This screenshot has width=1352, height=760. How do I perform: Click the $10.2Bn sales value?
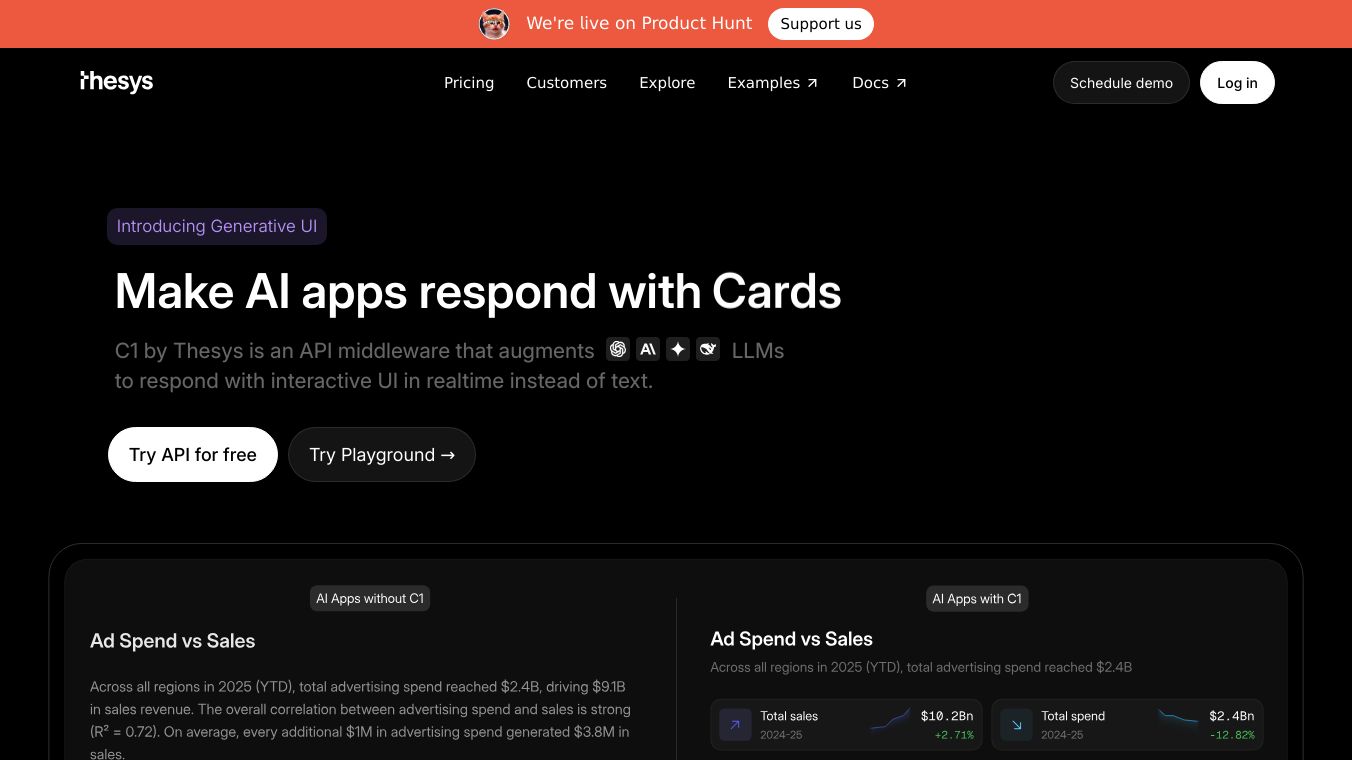tap(947, 716)
